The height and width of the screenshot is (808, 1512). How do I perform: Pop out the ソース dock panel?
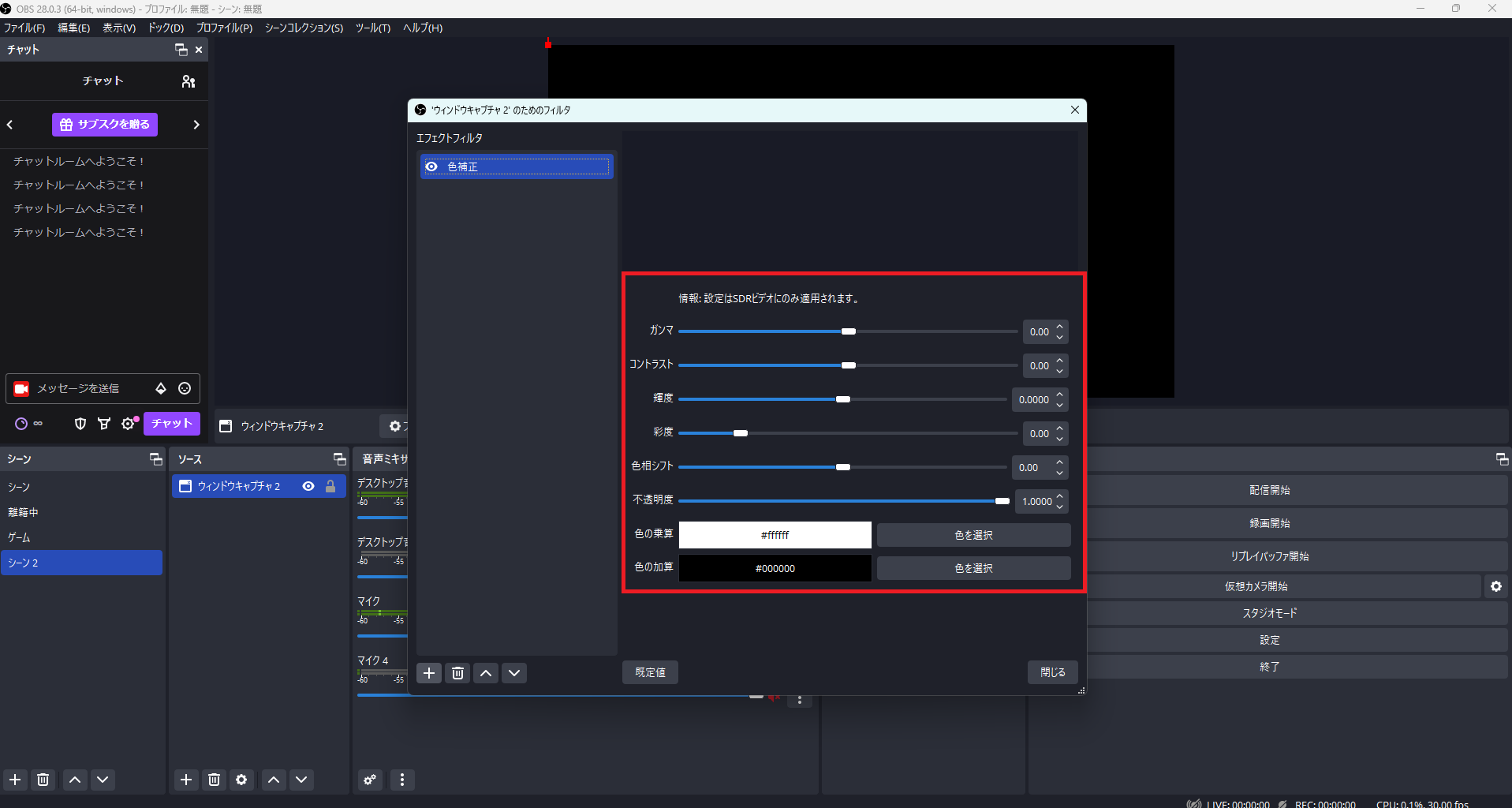pyautogui.click(x=339, y=459)
